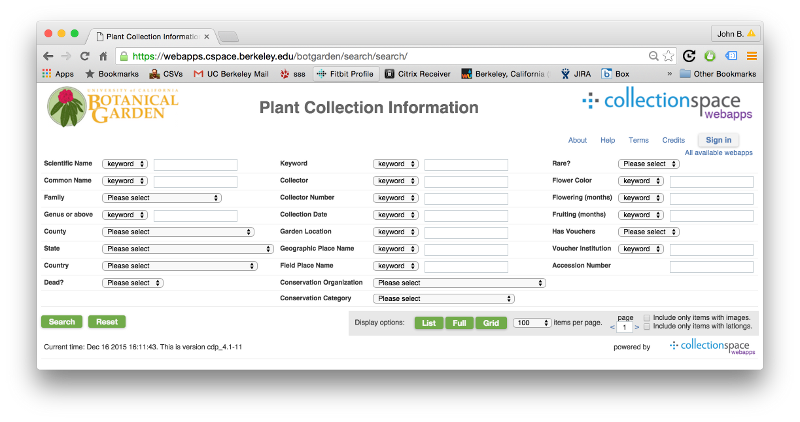800x422 pixels.
Task: Open the JIRA bookmark
Action: [x=576, y=74]
